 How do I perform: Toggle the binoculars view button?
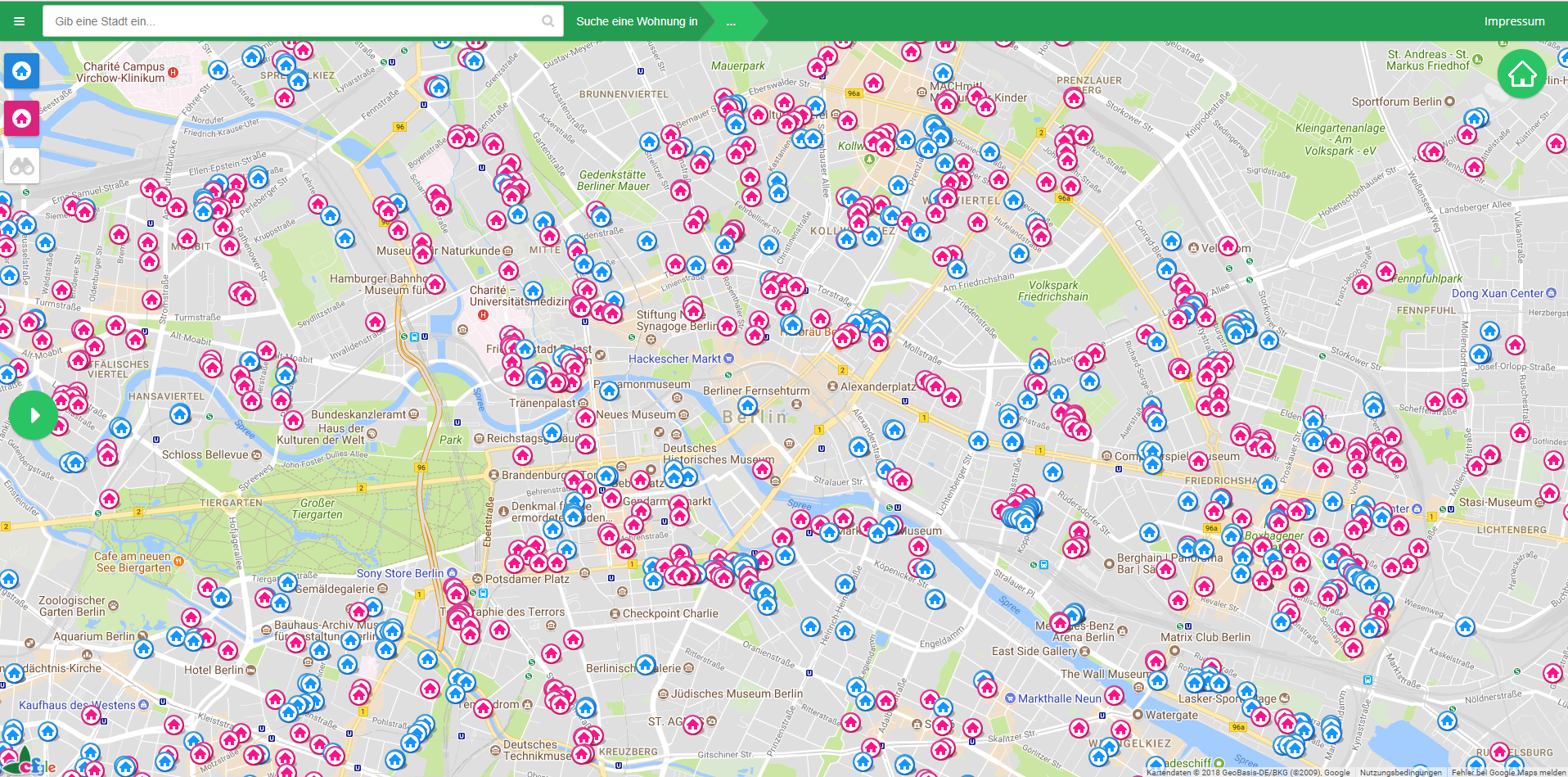(22, 166)
